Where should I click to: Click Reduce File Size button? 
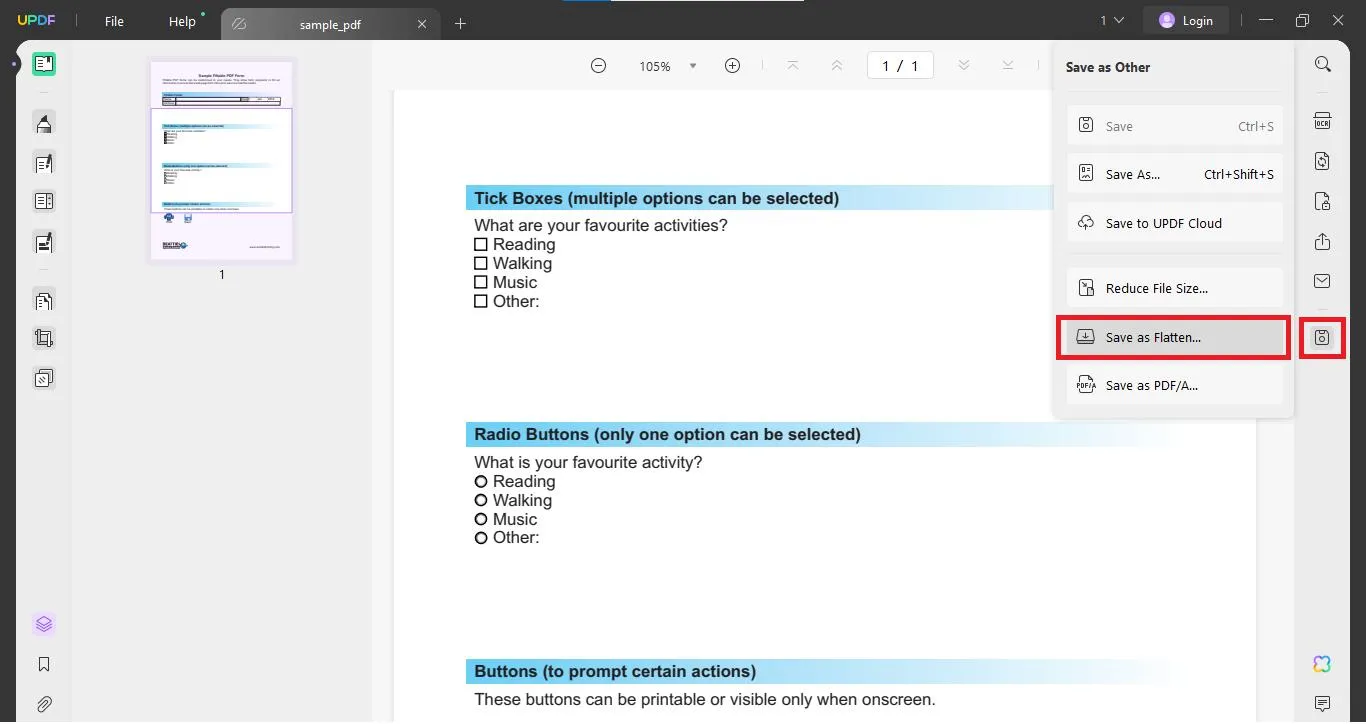tap(1175, 288)
